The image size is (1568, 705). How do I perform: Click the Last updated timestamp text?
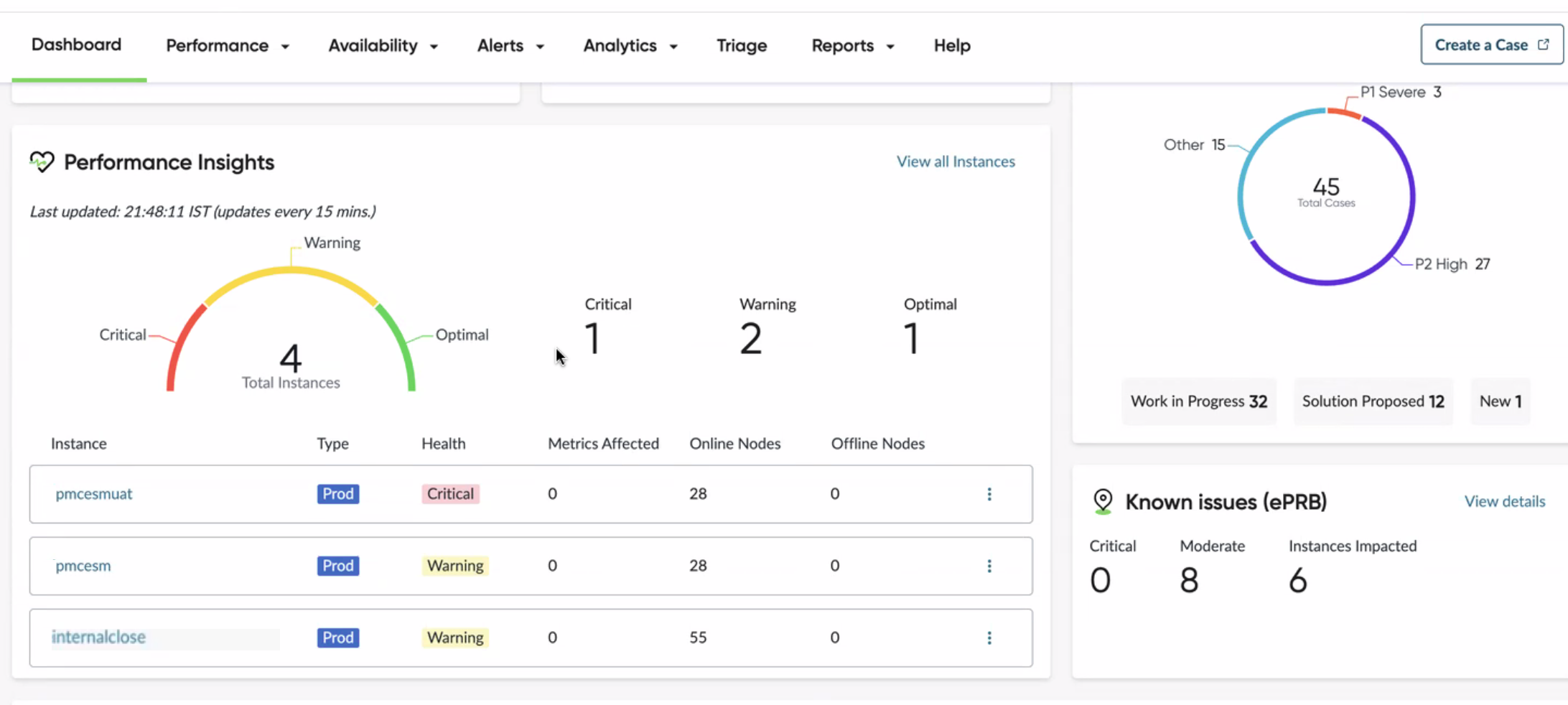point(202,212)
